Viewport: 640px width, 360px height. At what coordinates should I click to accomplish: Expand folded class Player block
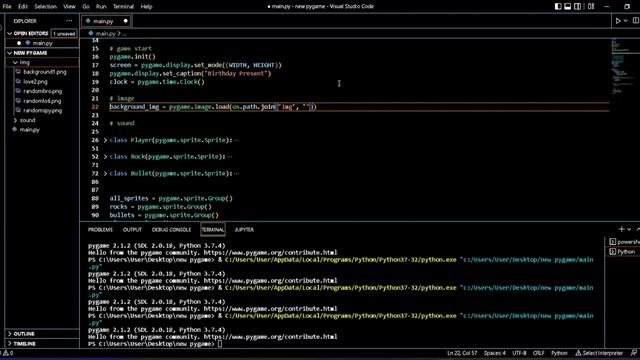105,140
